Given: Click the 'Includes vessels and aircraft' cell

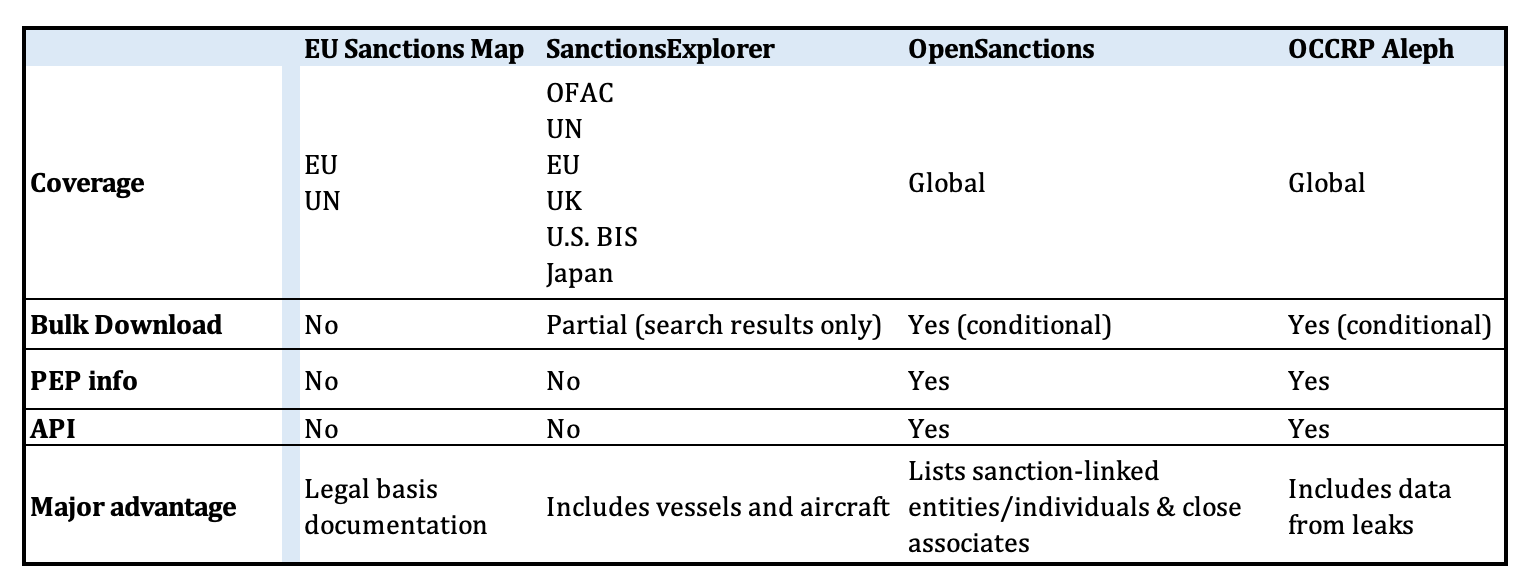Looking at the screenshot, I should (x=718, y=507).
